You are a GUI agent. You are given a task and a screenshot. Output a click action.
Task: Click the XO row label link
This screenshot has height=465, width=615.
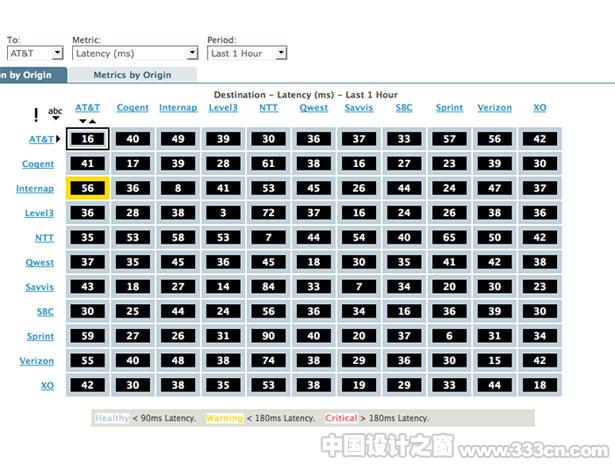tap(47, 386)
